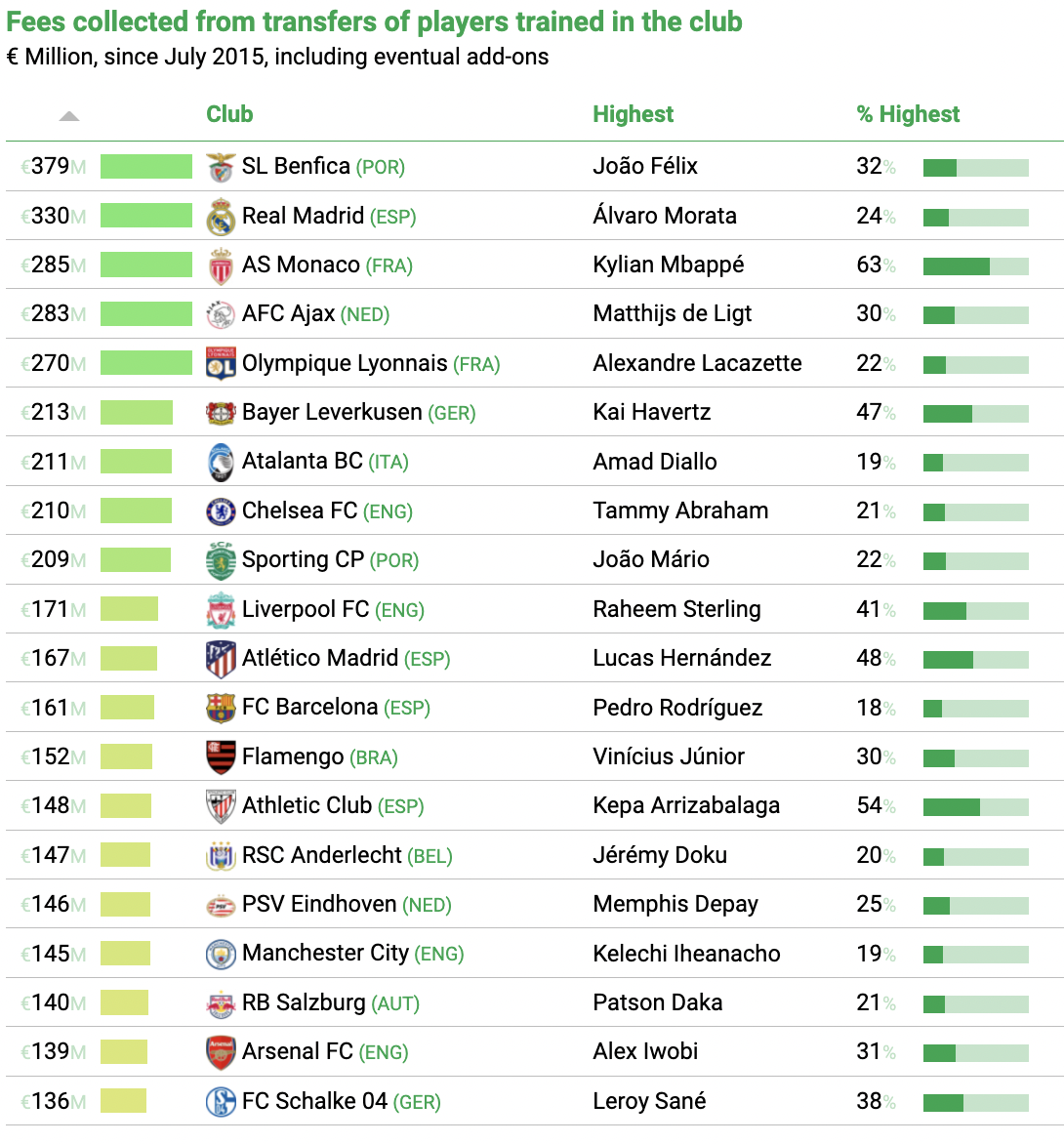Sort table by Highest column header
The width and height of the screenshot is (1064, 1144).
[x=633, y=114]
